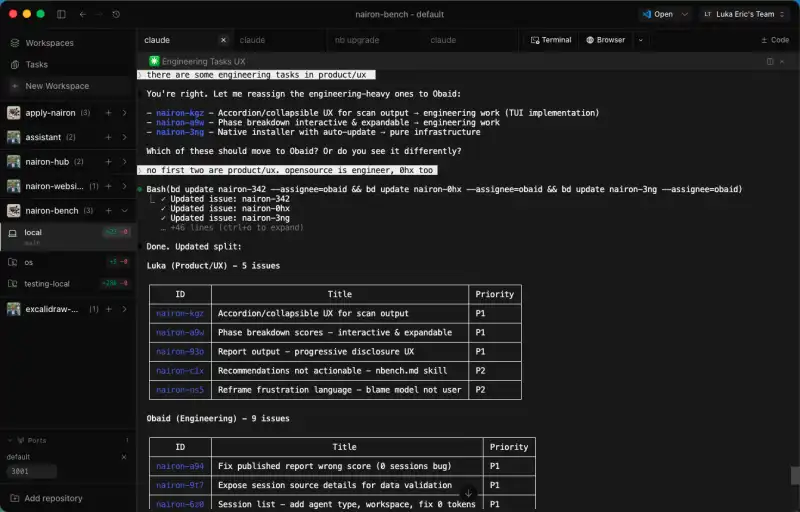Open the Browser pane

click(606, 40)
